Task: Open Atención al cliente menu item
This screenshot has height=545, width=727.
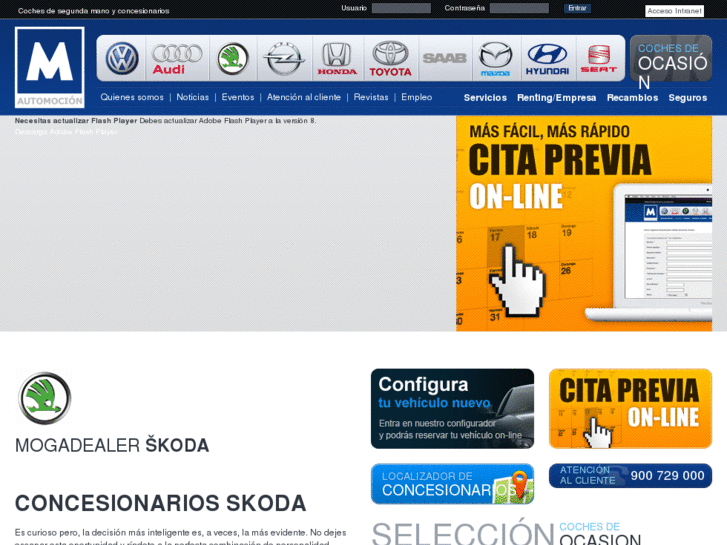Action: [x=304, y=97]
